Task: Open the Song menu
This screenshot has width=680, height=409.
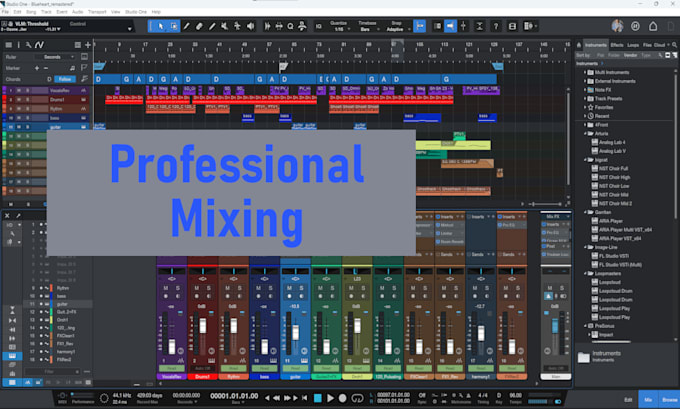Action: coord(31,12)
